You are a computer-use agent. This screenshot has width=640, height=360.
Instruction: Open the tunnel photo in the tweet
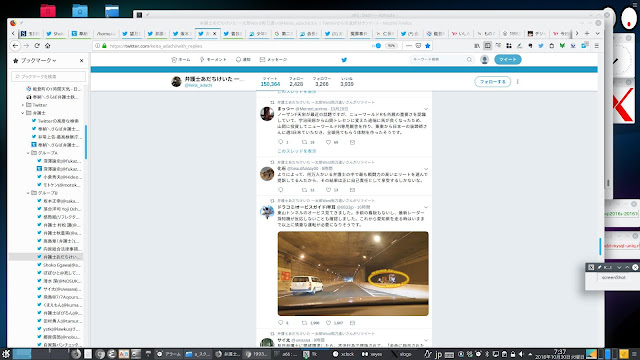353,273
